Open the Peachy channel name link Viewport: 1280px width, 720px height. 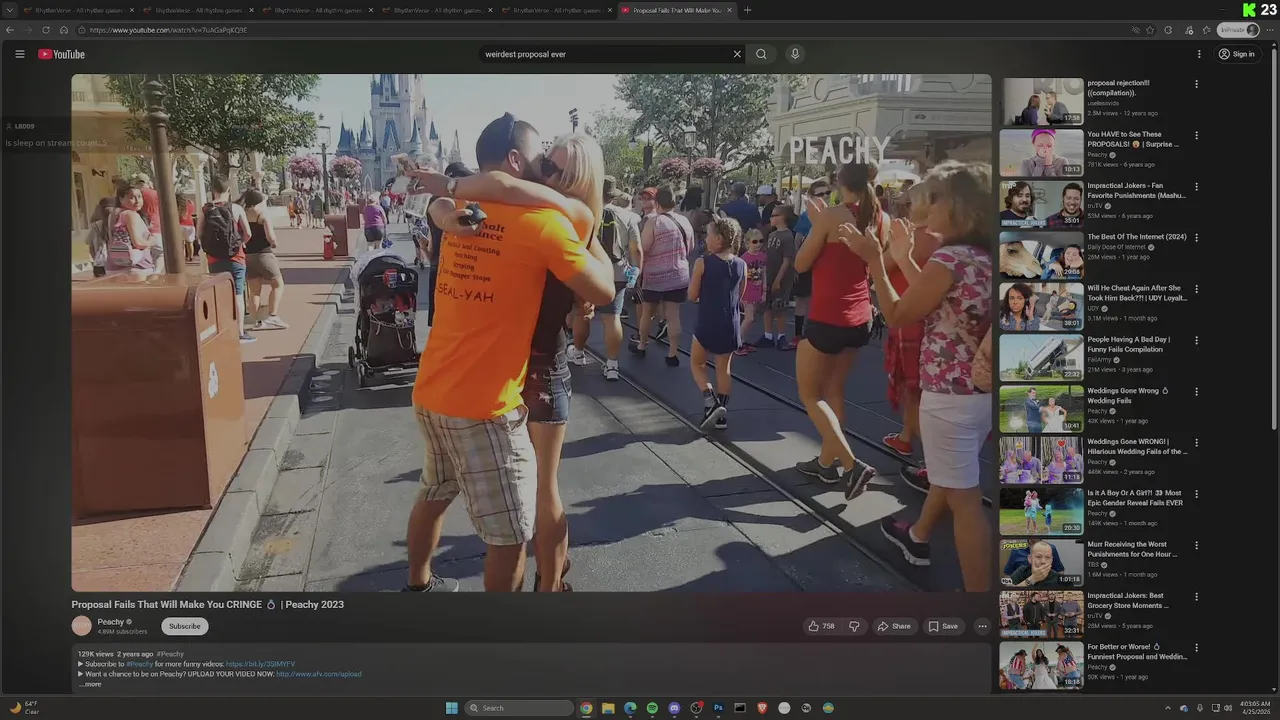(x=110, y=622)
